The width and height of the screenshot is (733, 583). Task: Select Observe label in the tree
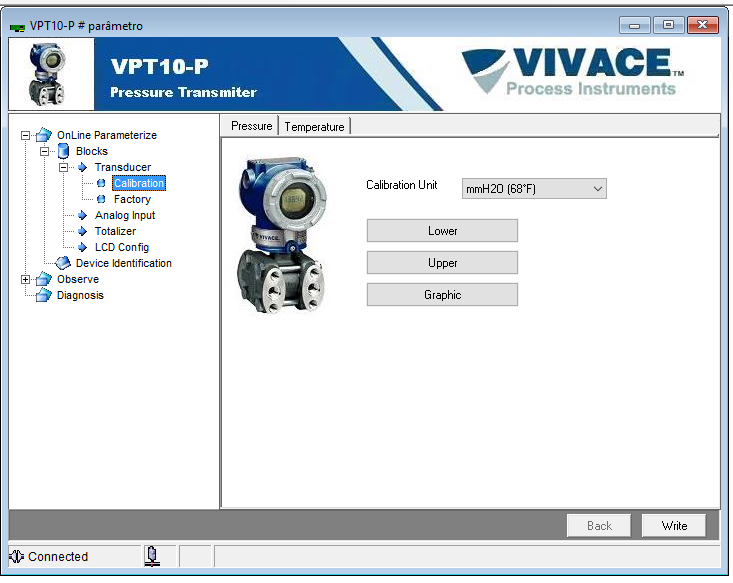(78, 279)
